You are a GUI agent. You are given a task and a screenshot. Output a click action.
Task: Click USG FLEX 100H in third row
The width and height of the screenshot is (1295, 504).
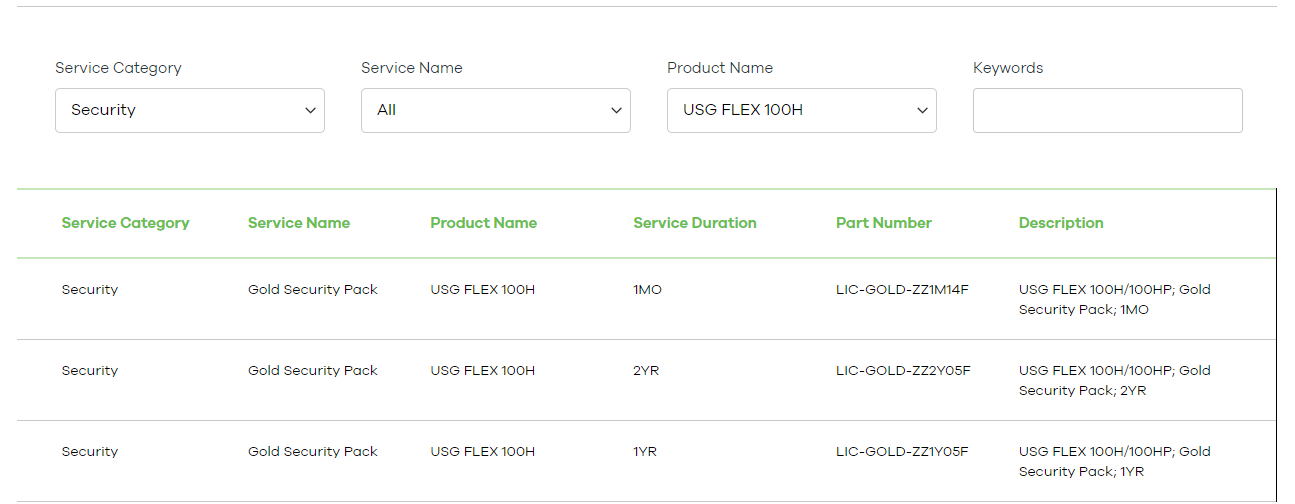[x=482, y=452]
